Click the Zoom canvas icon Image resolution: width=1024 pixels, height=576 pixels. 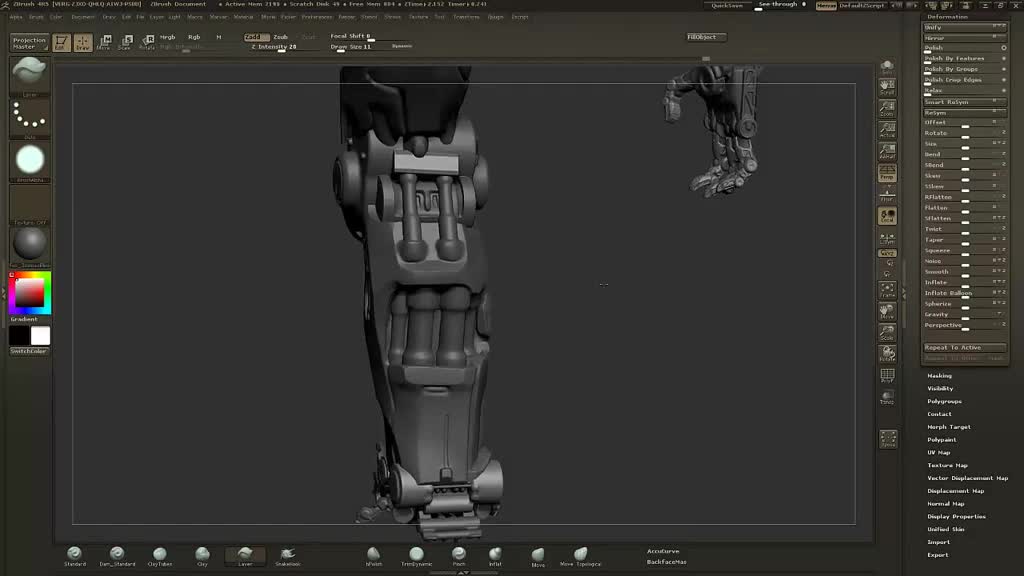(887, 108)
